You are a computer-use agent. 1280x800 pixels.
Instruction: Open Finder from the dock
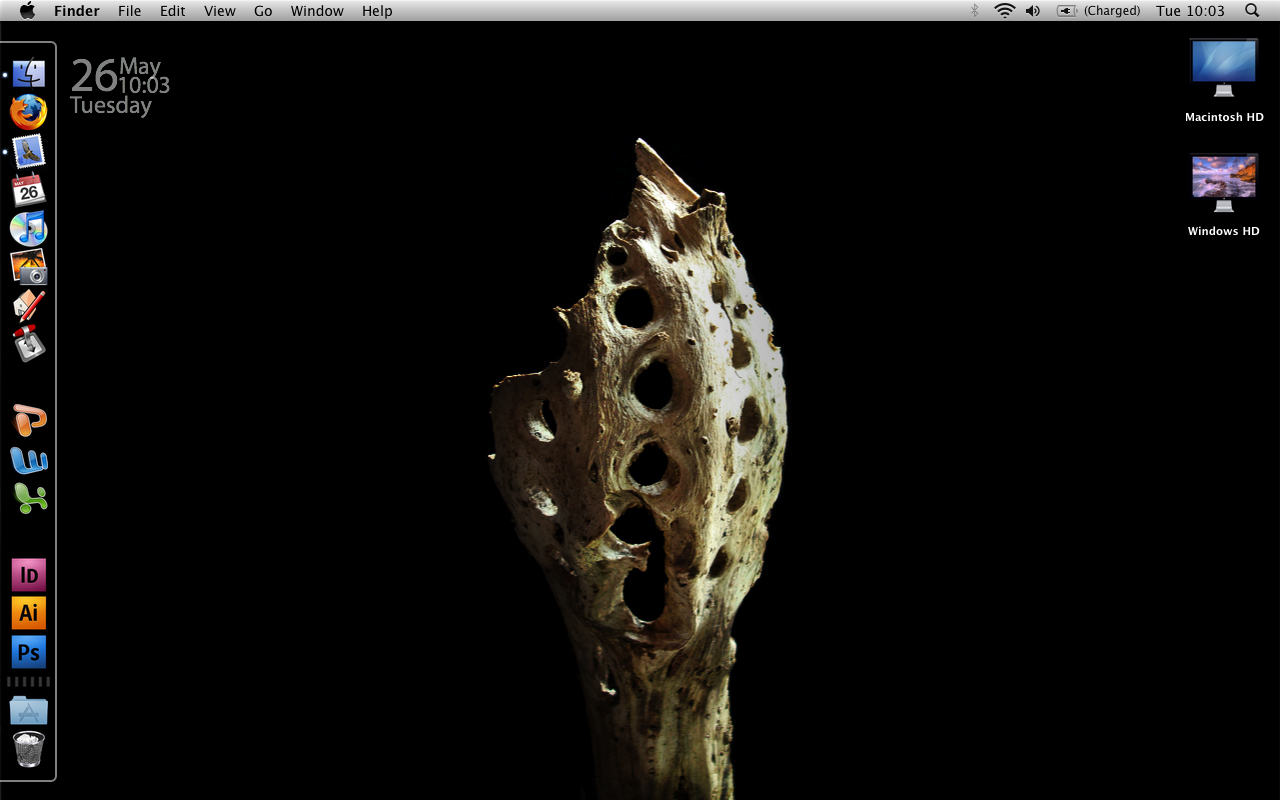click(x=29, y=73)
